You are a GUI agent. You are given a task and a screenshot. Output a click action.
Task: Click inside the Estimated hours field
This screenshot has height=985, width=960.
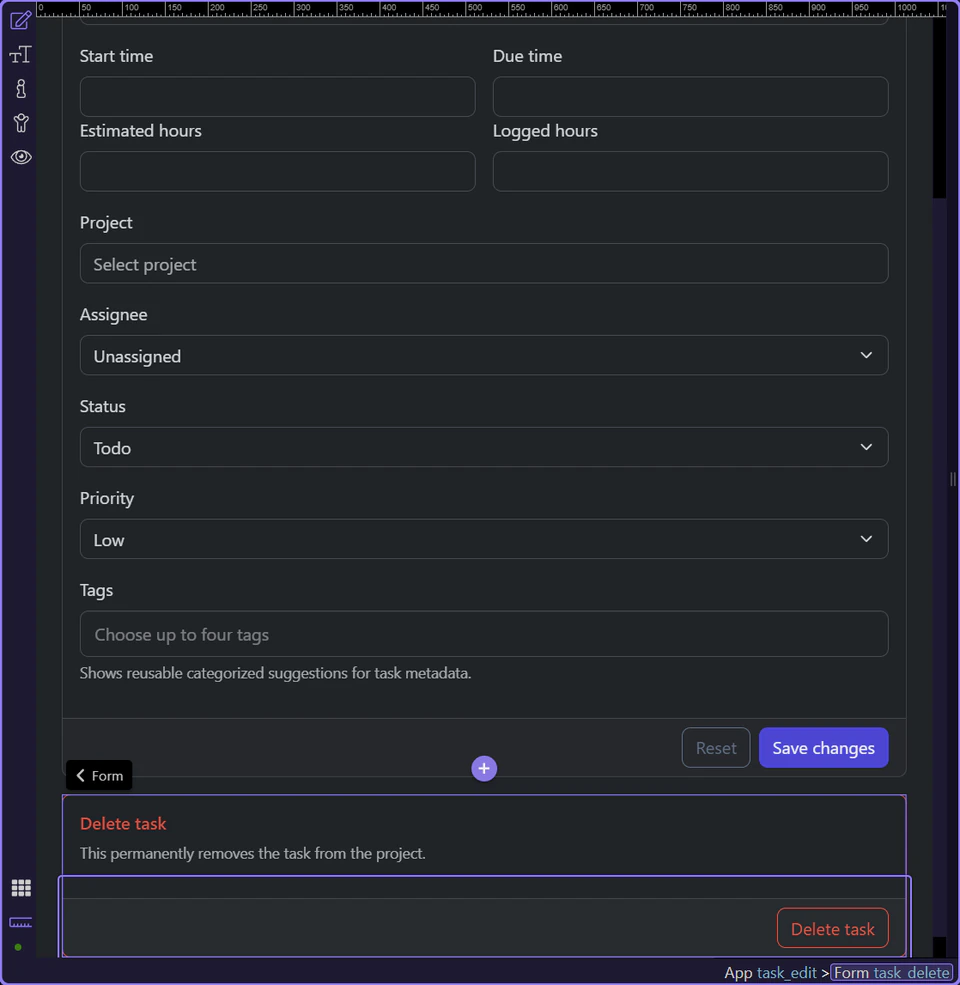click(x=277, y=171)
